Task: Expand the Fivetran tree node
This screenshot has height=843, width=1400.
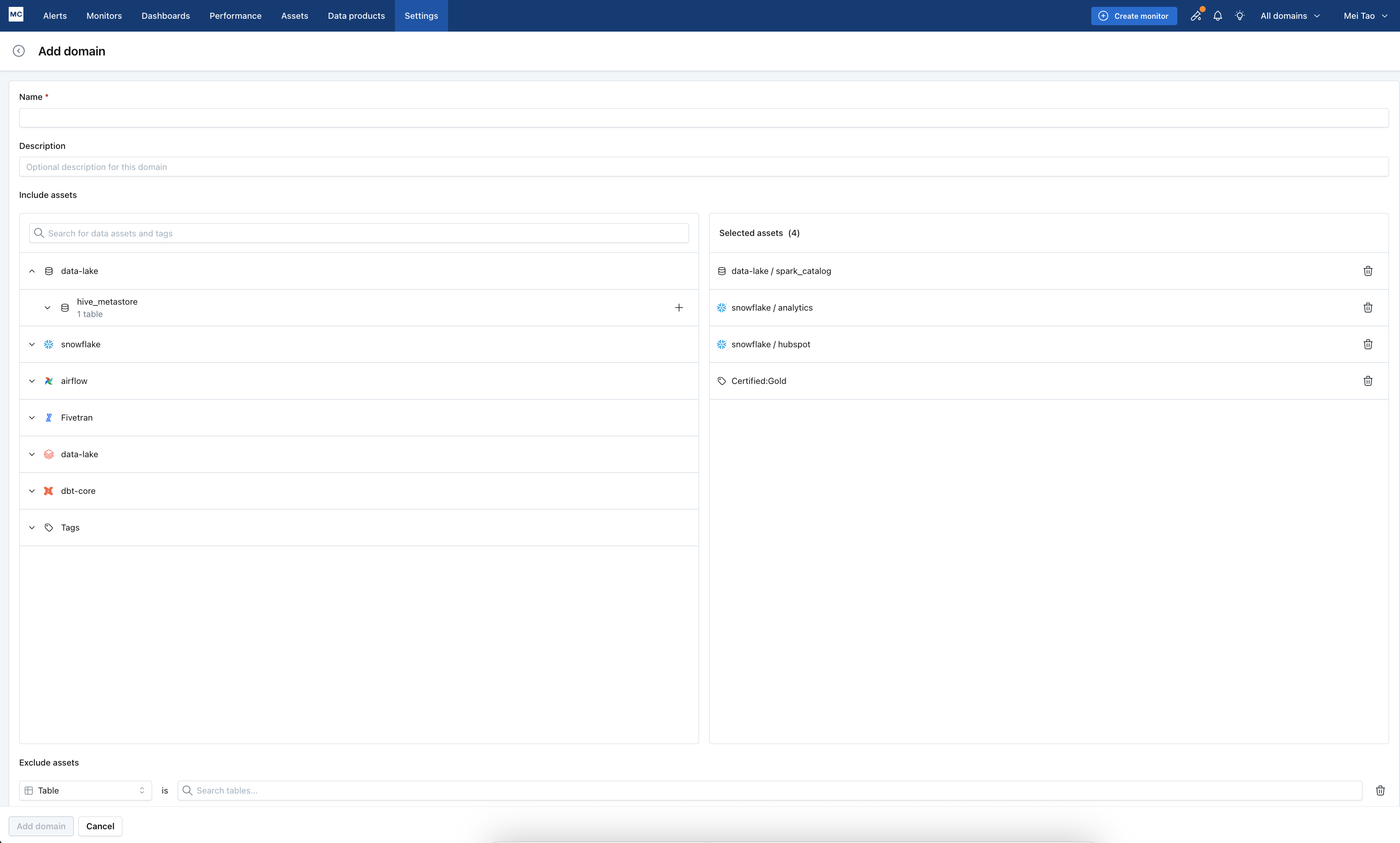Action: (x=32, y=417)
